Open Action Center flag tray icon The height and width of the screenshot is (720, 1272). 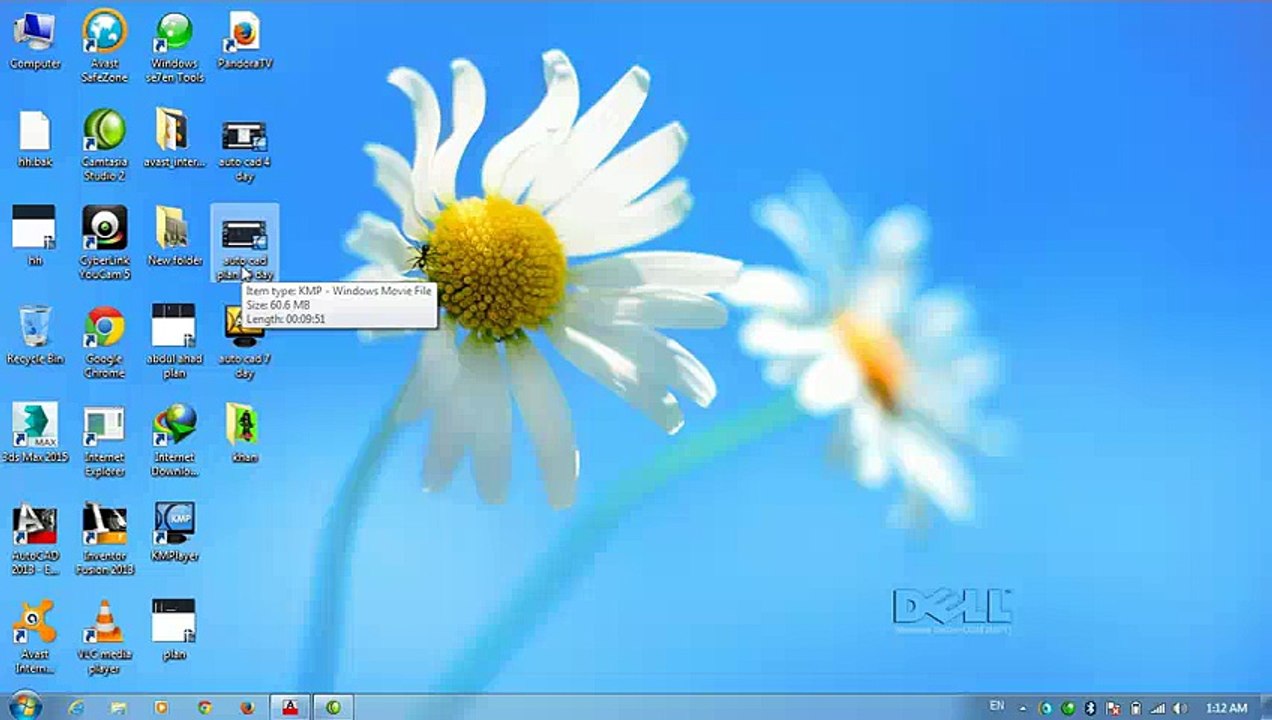(1114, 708)
